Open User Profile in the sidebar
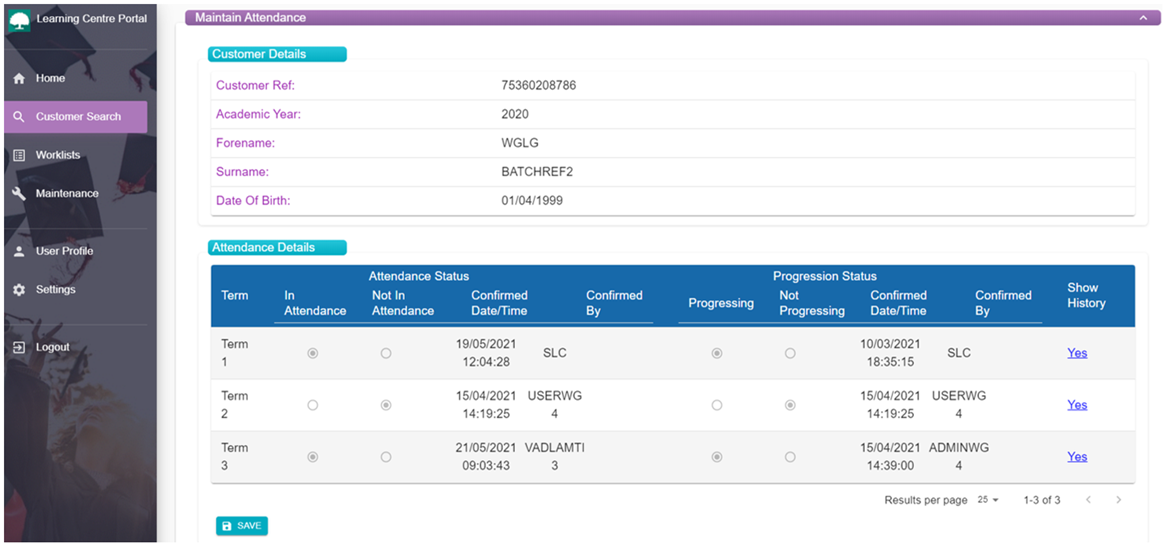The height and width of the screenshot is (548, 1168). coord(76,252)
